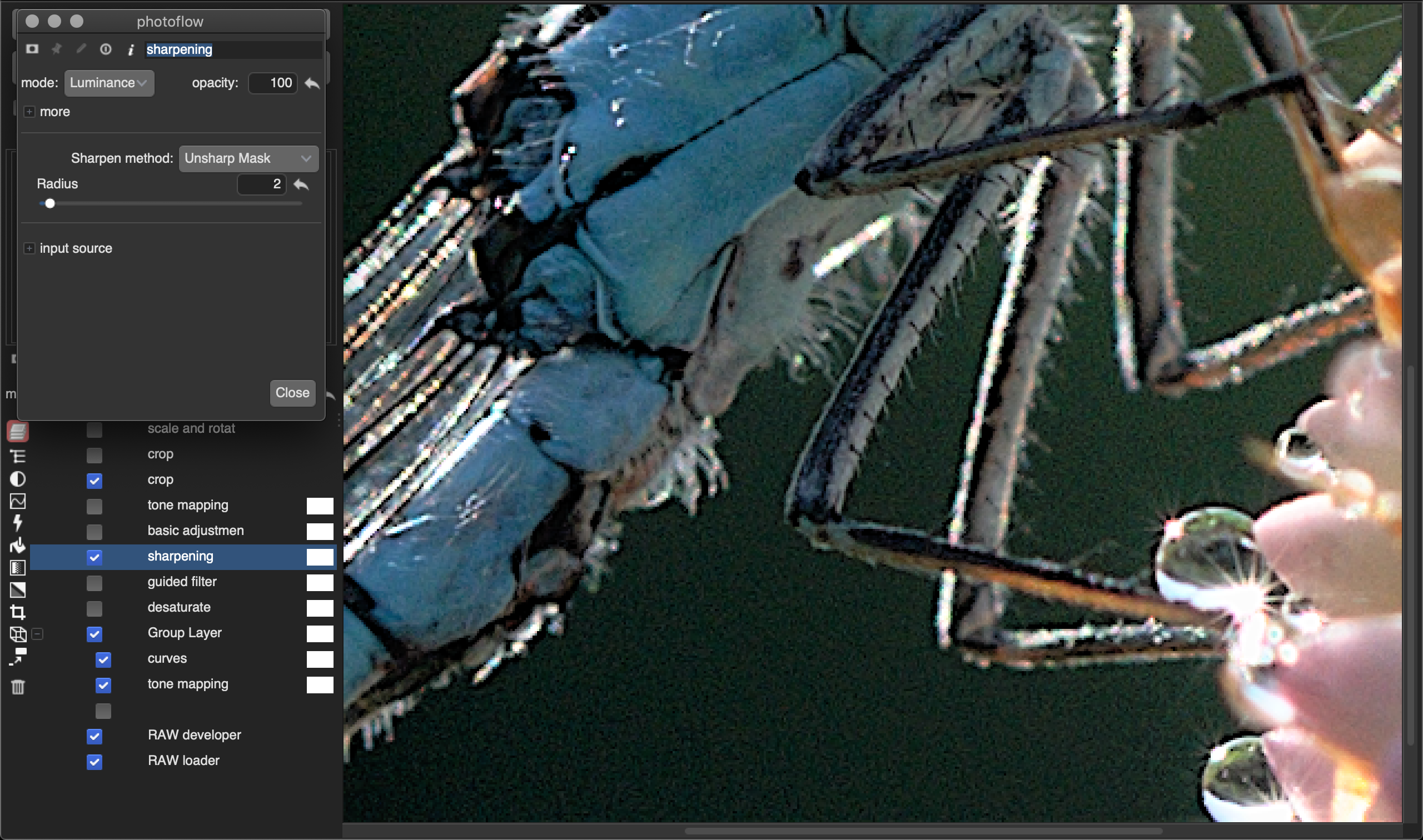Click the curves graph icon in sidebar
1423x840 pixels.
click(18, 501)
